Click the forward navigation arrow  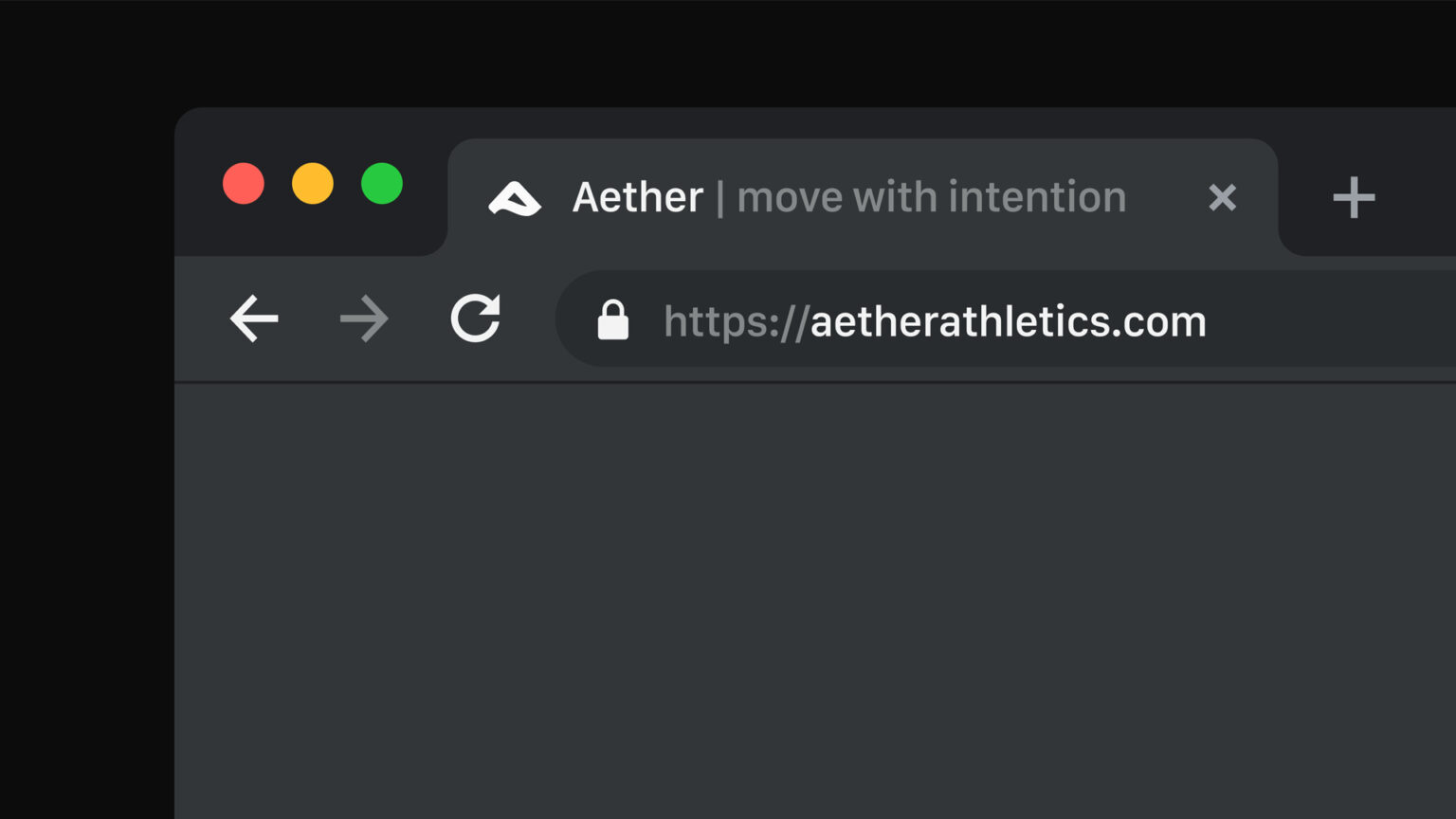365,318
